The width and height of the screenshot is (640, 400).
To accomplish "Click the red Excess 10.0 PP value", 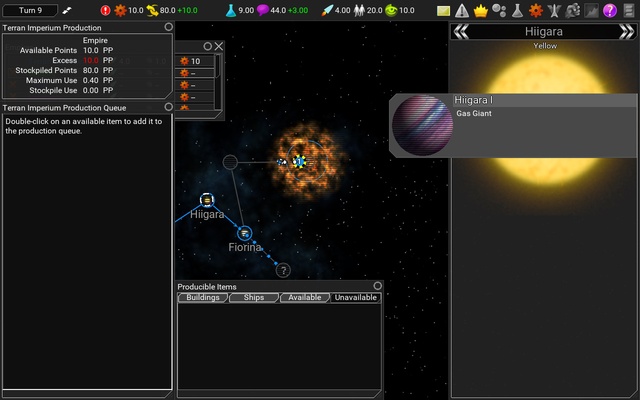I will coord(98,60).
